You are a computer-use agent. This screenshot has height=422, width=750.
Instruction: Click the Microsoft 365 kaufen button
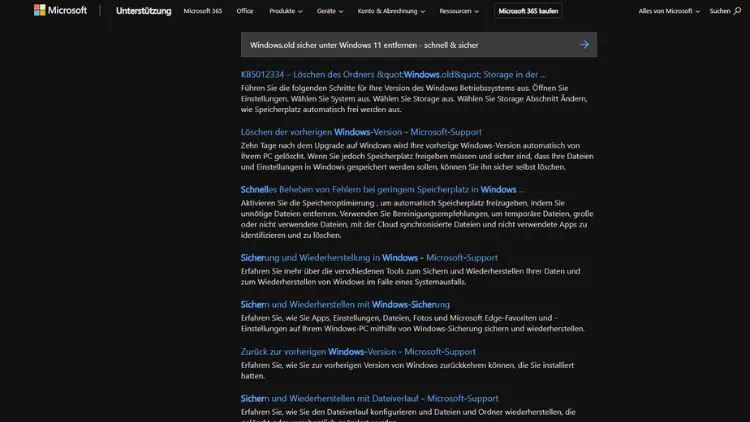click(528, 11)
